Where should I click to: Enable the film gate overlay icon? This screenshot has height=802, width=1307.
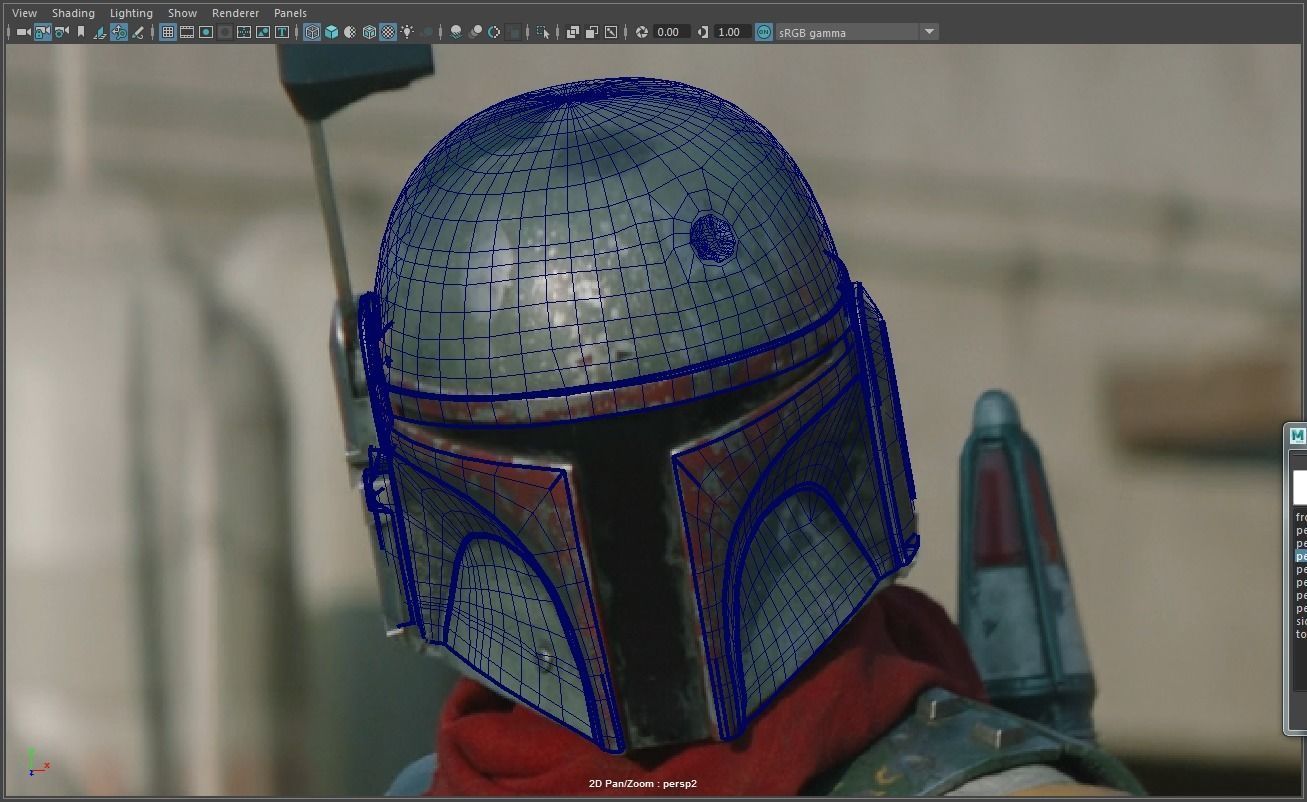click(x=187, y=32)
